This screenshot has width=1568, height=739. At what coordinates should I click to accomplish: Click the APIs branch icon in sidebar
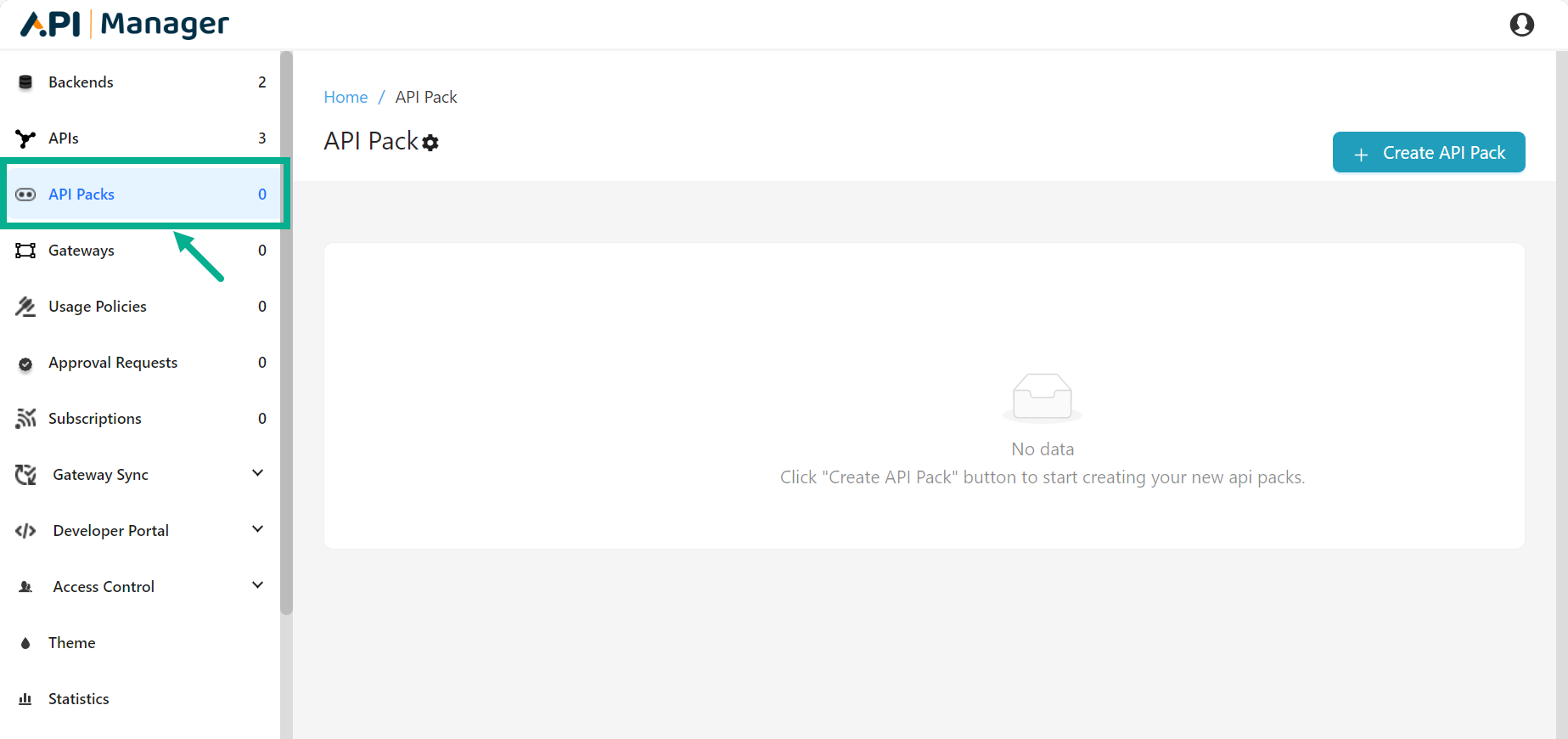tap(25, 138)
